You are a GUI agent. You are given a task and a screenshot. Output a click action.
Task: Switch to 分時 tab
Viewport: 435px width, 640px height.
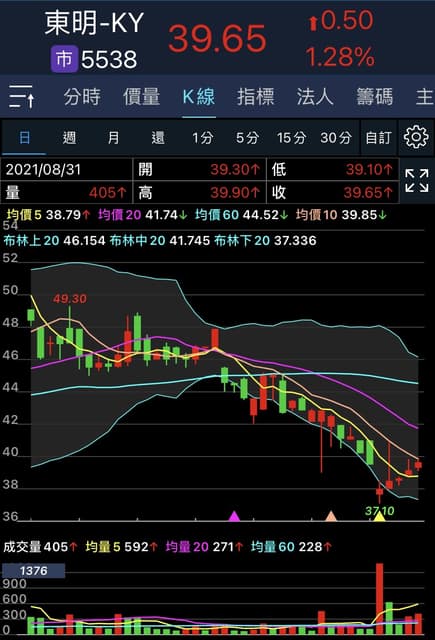[82, 97]
